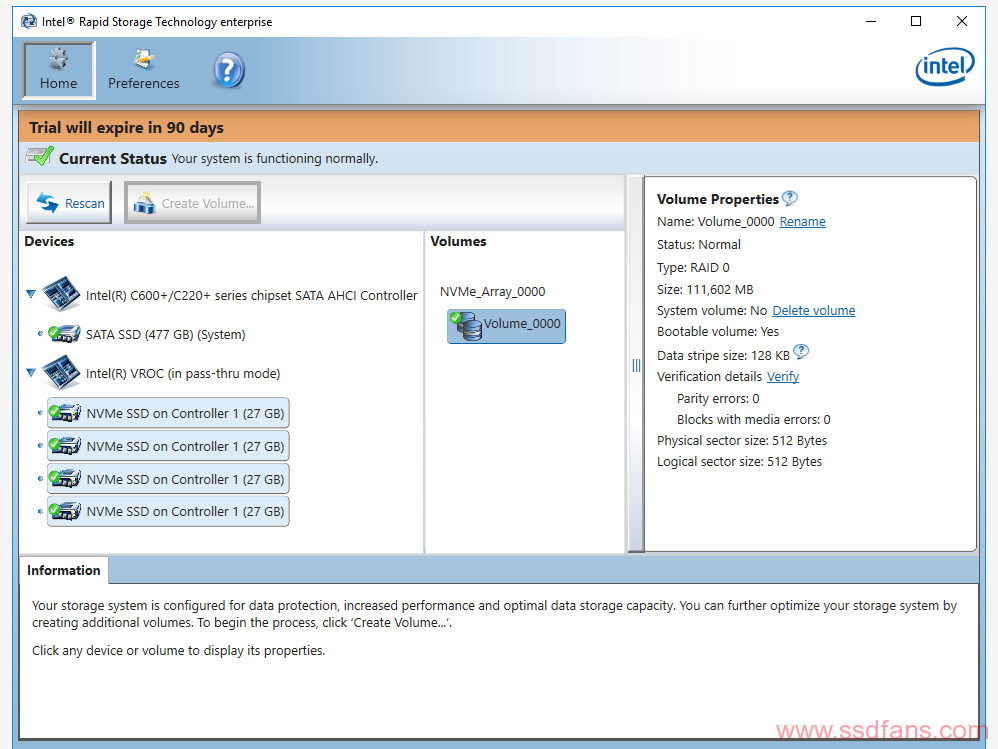998x749 pixels.
Task: Select the SATA SSD (477 GB) drive icon
Action: coord(64,333)
